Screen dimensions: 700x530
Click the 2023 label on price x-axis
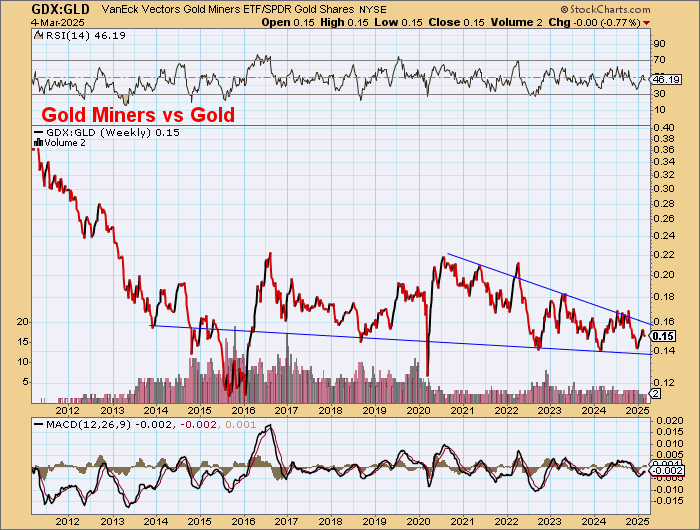point(550,410)
